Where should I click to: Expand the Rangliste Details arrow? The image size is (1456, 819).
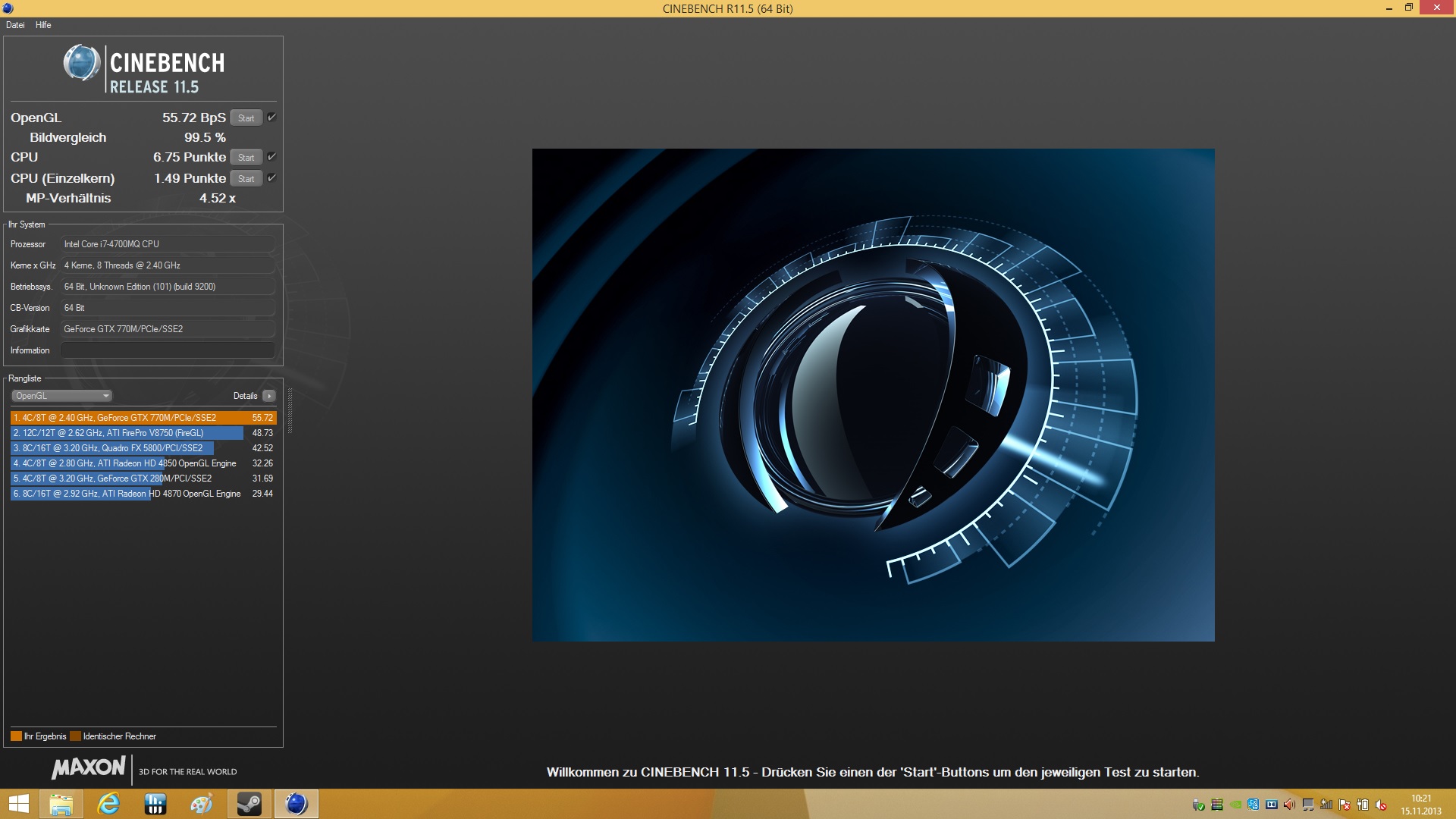[269, 396]
